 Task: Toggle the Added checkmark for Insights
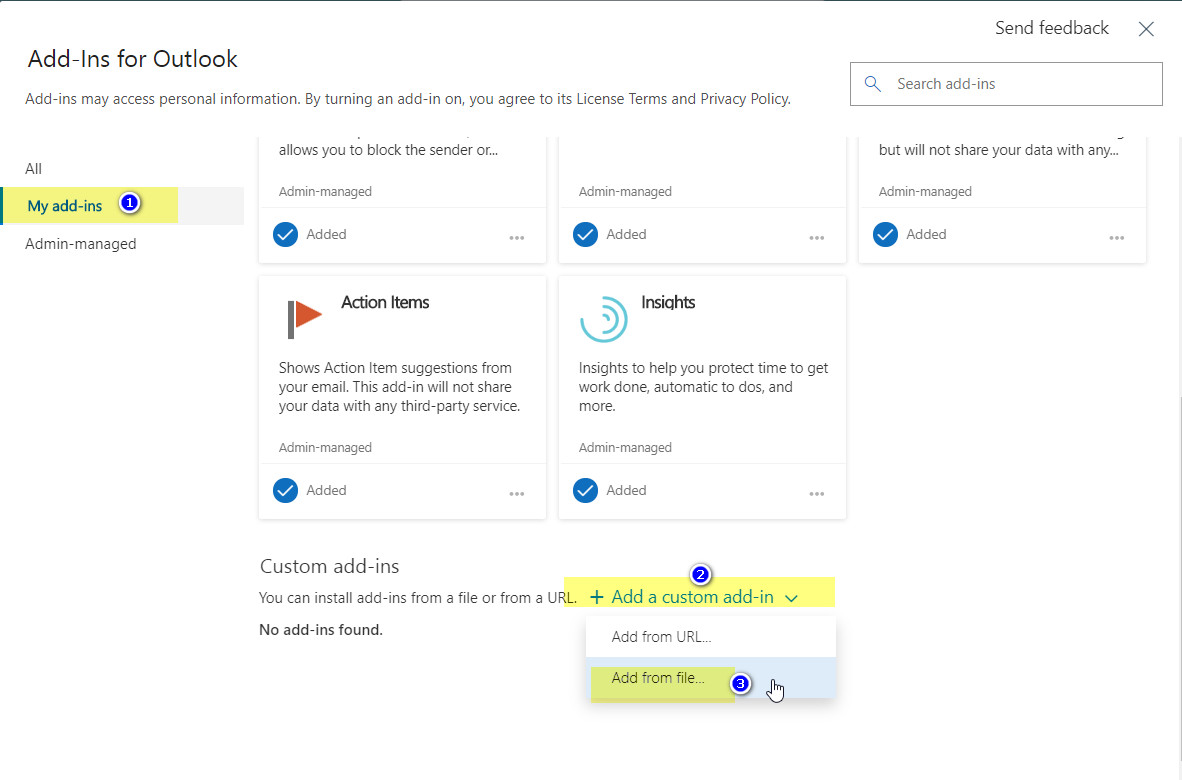(x=586, y=490)
